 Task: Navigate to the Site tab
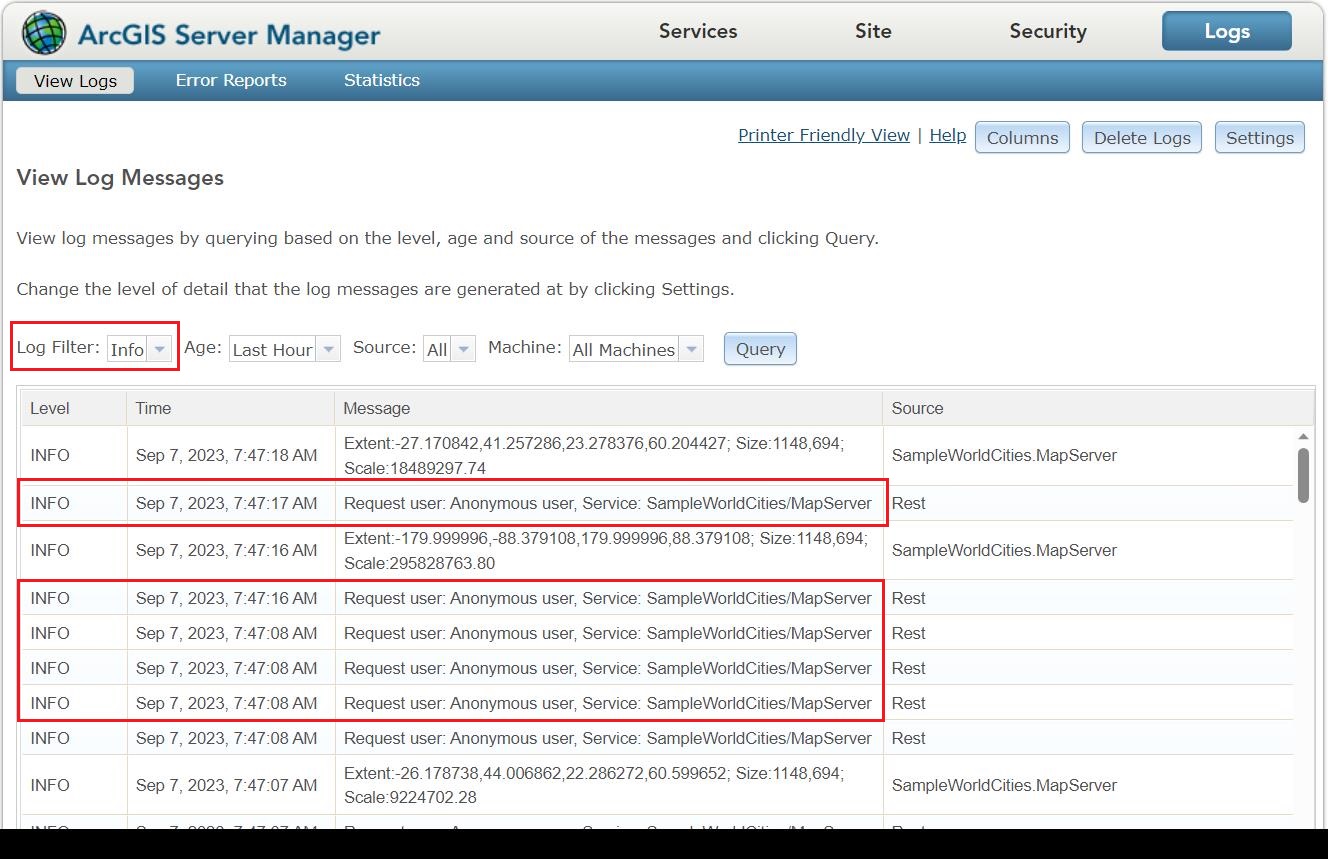click(x=872, y=31)
